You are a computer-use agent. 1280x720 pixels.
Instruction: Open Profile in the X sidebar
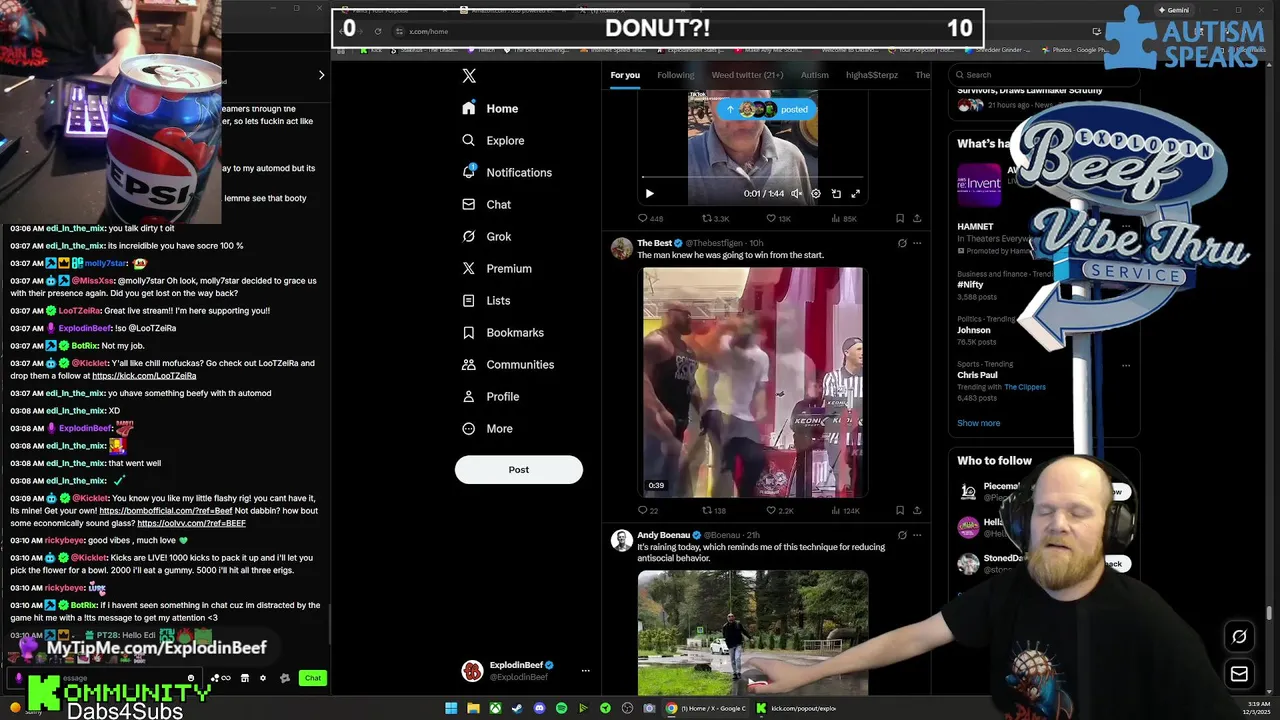tap(491, 396)
